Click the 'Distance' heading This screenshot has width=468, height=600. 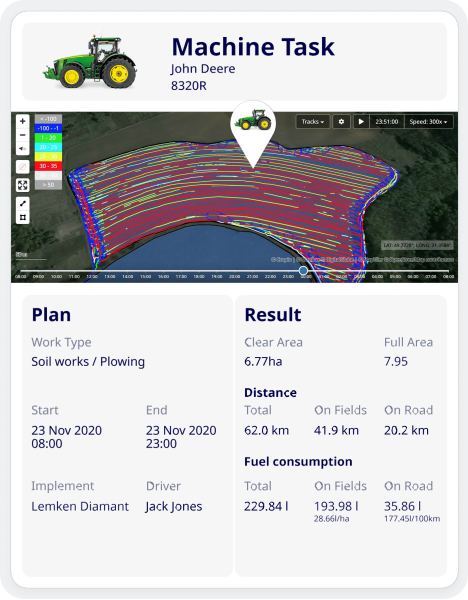[x=271, y=393]
